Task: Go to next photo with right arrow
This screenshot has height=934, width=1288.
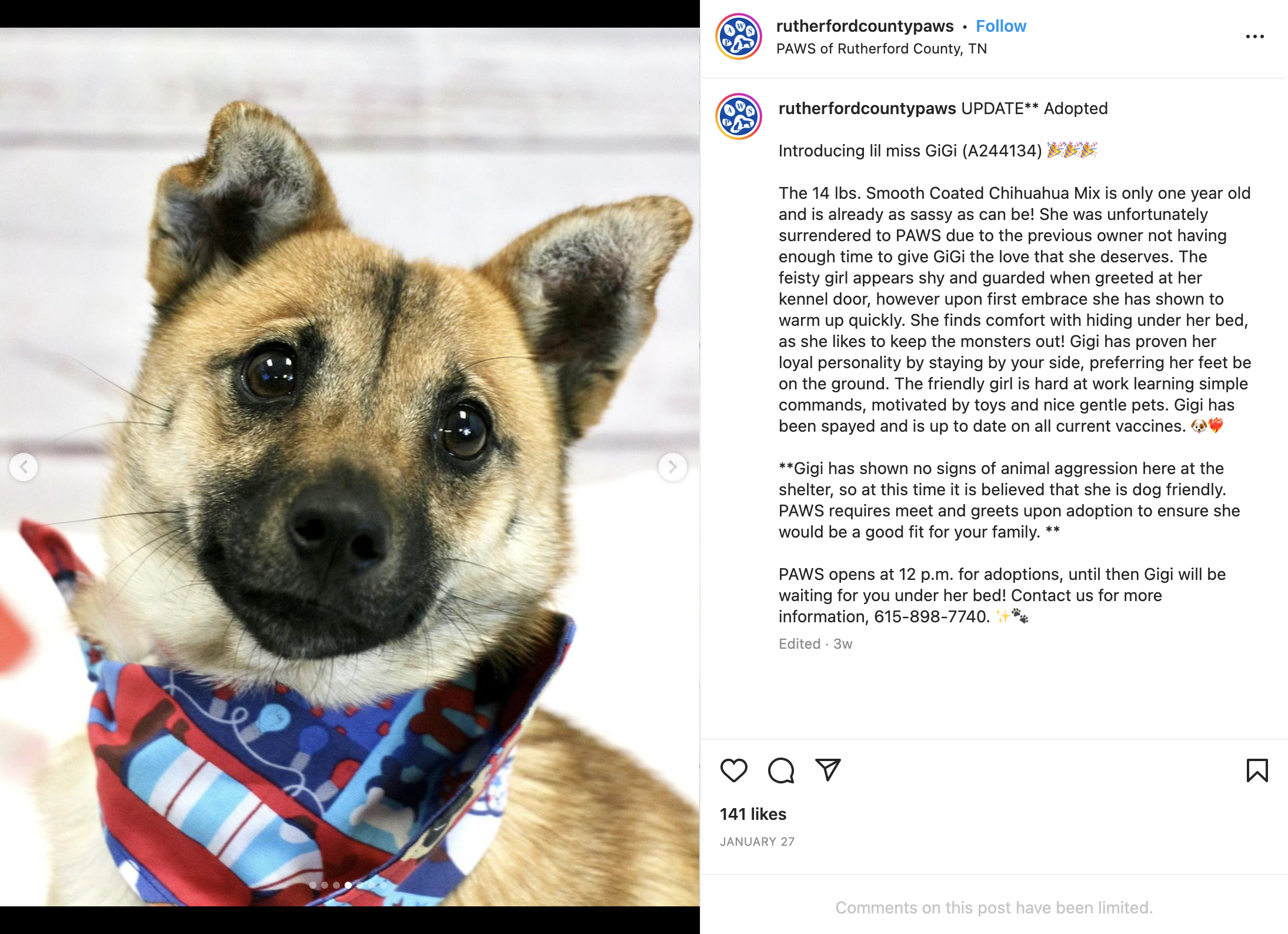Action: 672,467
